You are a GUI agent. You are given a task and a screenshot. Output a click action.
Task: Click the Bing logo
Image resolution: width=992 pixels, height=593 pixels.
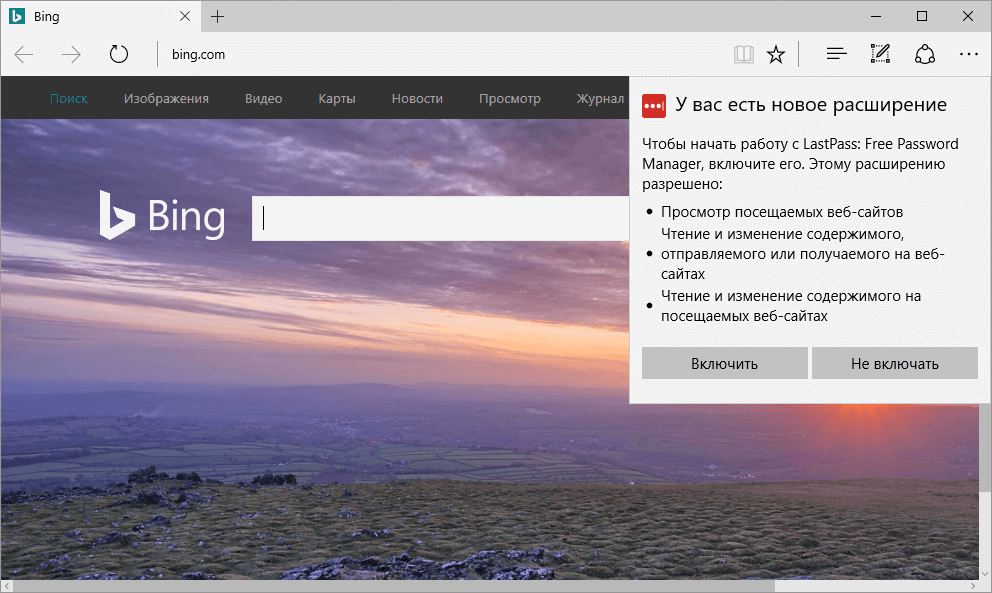tap(162, 215)
